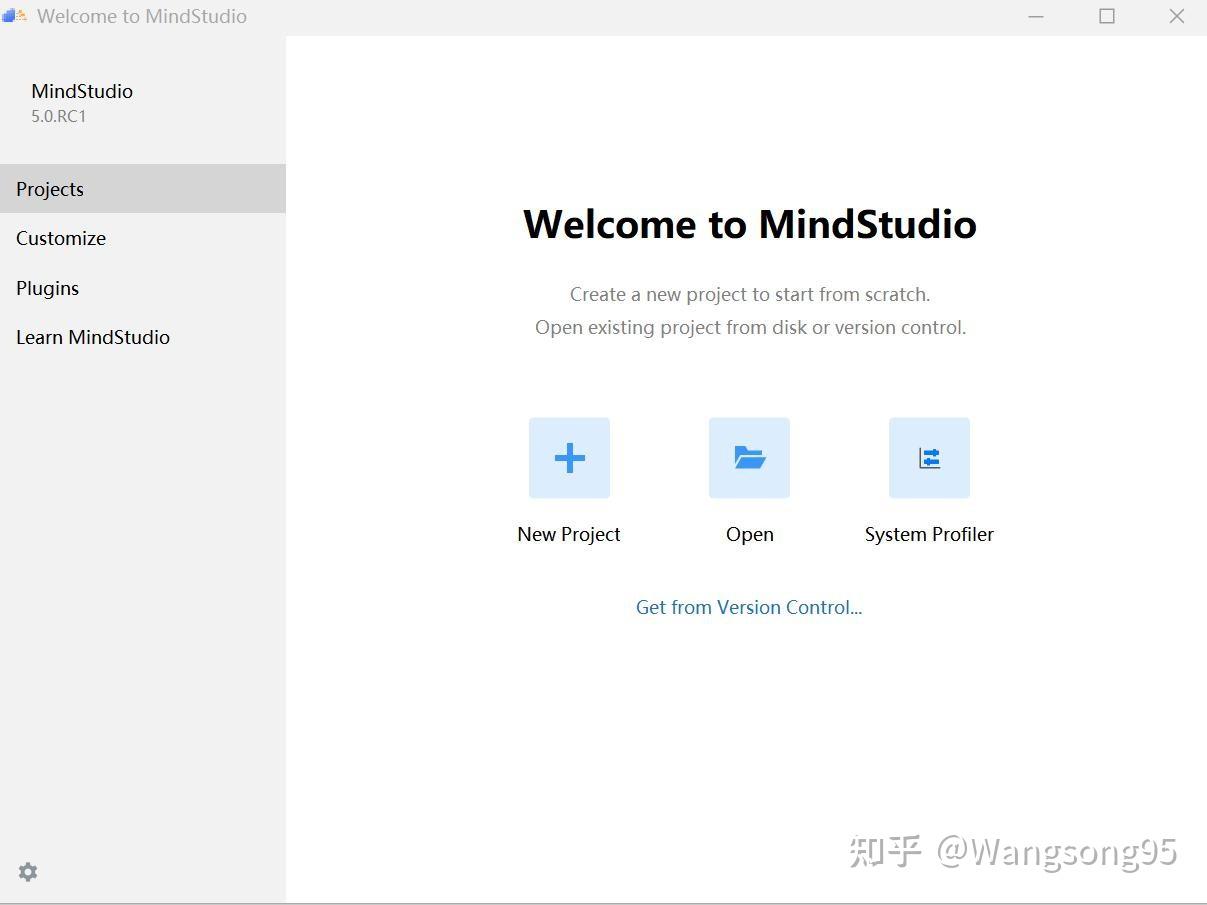
Task: Click the New Project label
Action: pos(569,534)
